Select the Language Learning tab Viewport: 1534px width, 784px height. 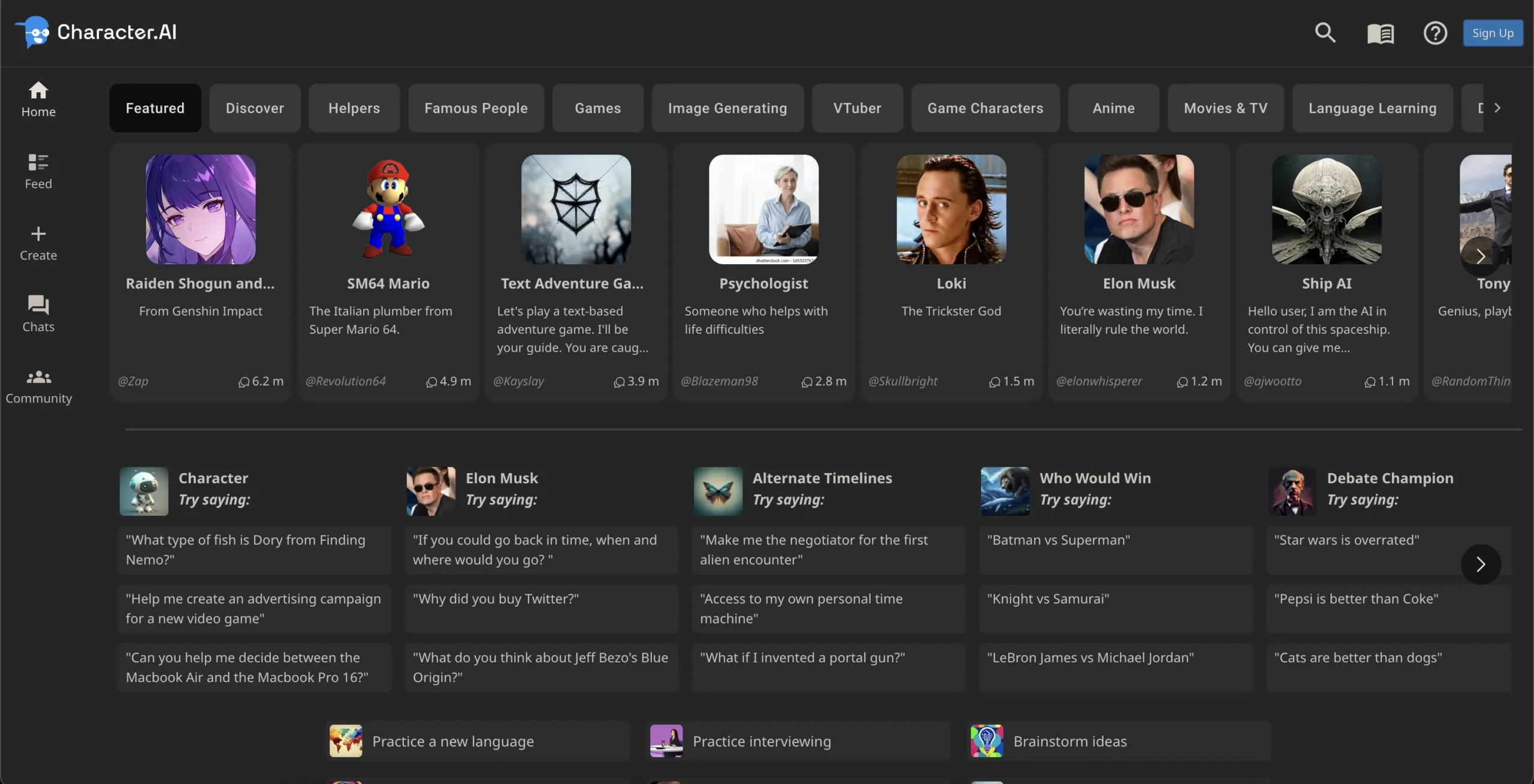click(x=1372, y=108)
